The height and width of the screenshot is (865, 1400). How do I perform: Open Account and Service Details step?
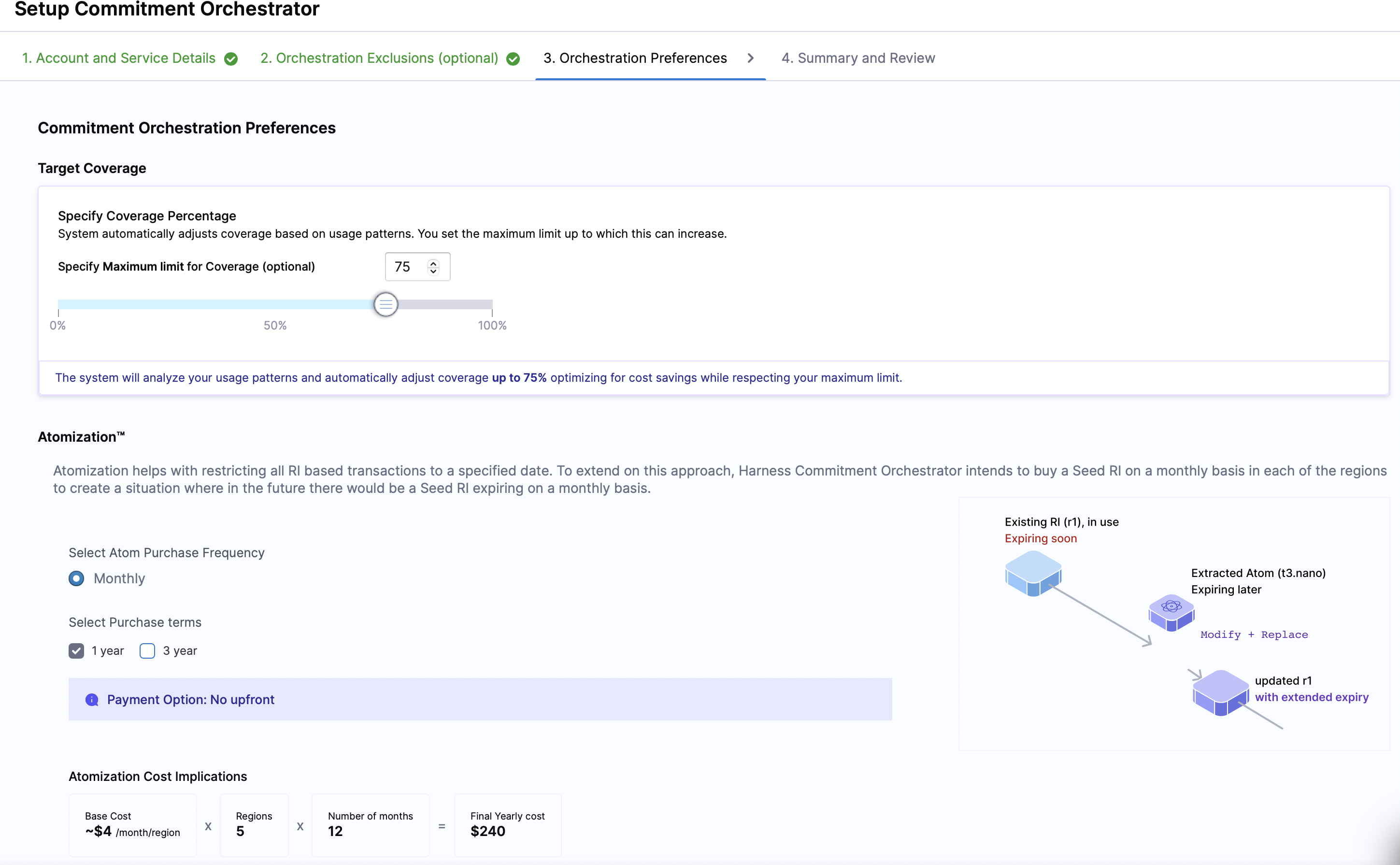(x=119, y=58)
